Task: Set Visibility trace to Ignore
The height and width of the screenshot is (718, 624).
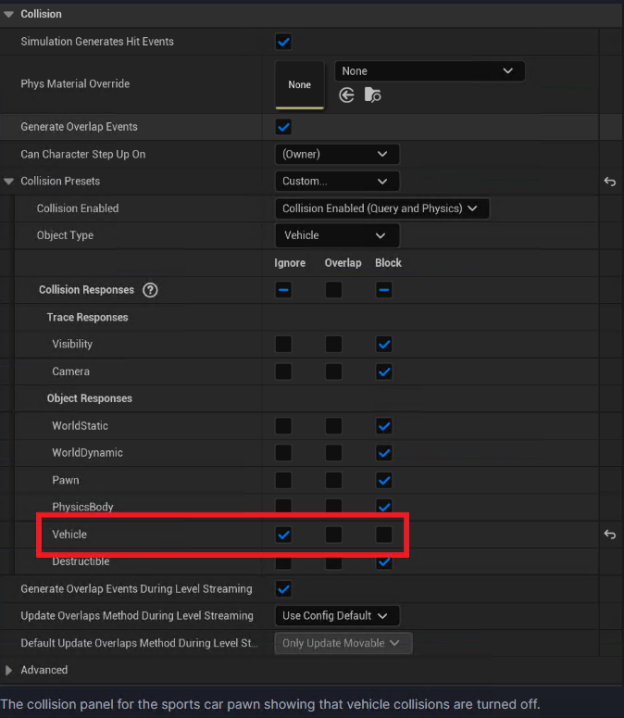Action: [283, 344]
